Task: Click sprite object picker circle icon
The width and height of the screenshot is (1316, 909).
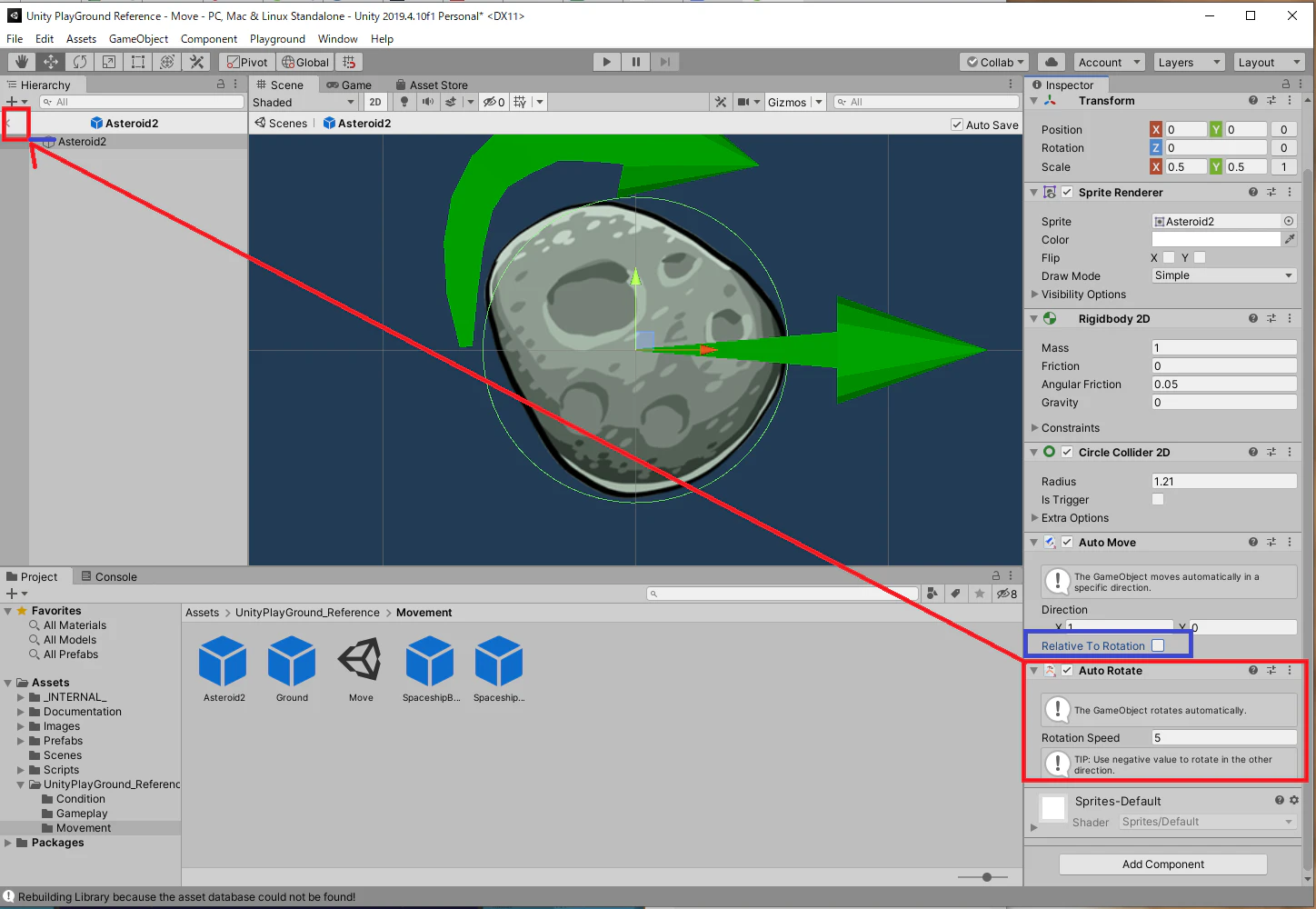Action: click(1289, 221)
